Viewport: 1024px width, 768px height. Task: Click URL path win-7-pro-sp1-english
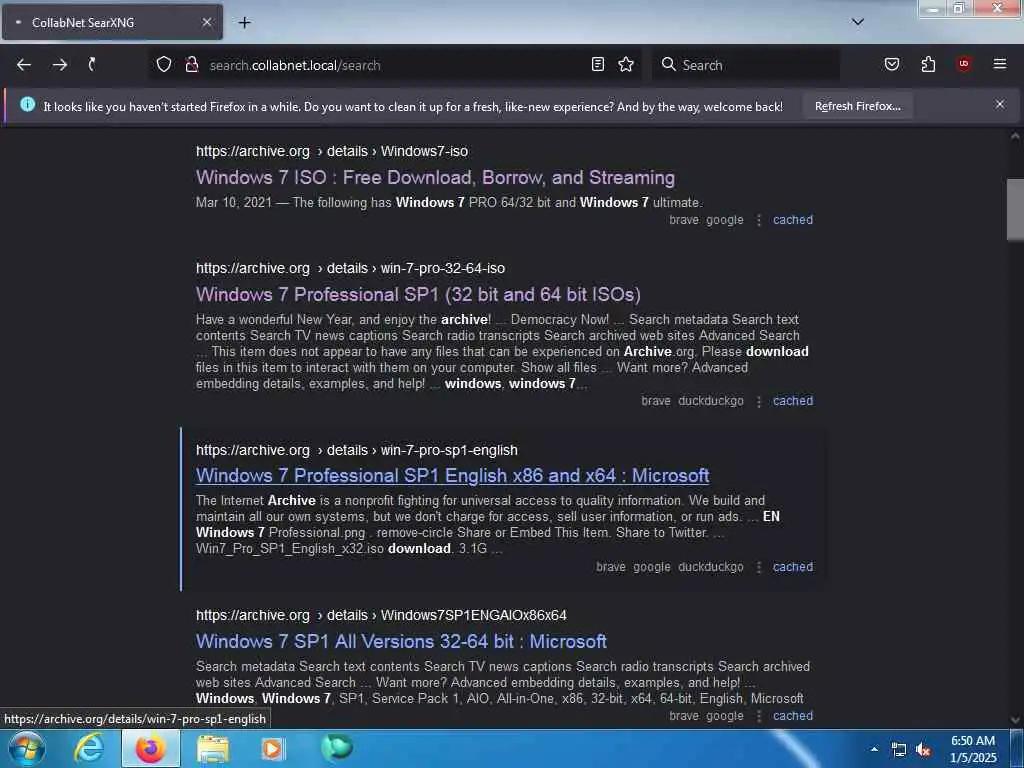[x=449, y=451]
